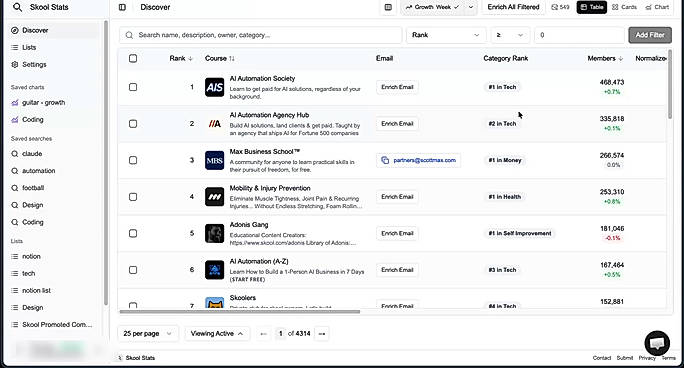Image resolution: width=684 pixels, height=368 pixels.
Task: Open the football saved search
Action: click(33, 188)
